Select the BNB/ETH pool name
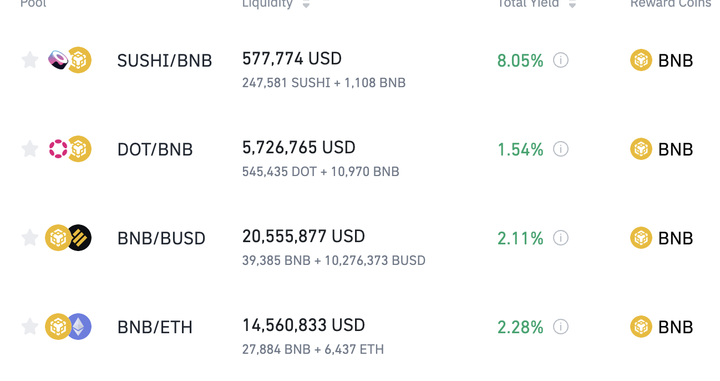Screen dimensions: 720x381 tap(155, 327)
